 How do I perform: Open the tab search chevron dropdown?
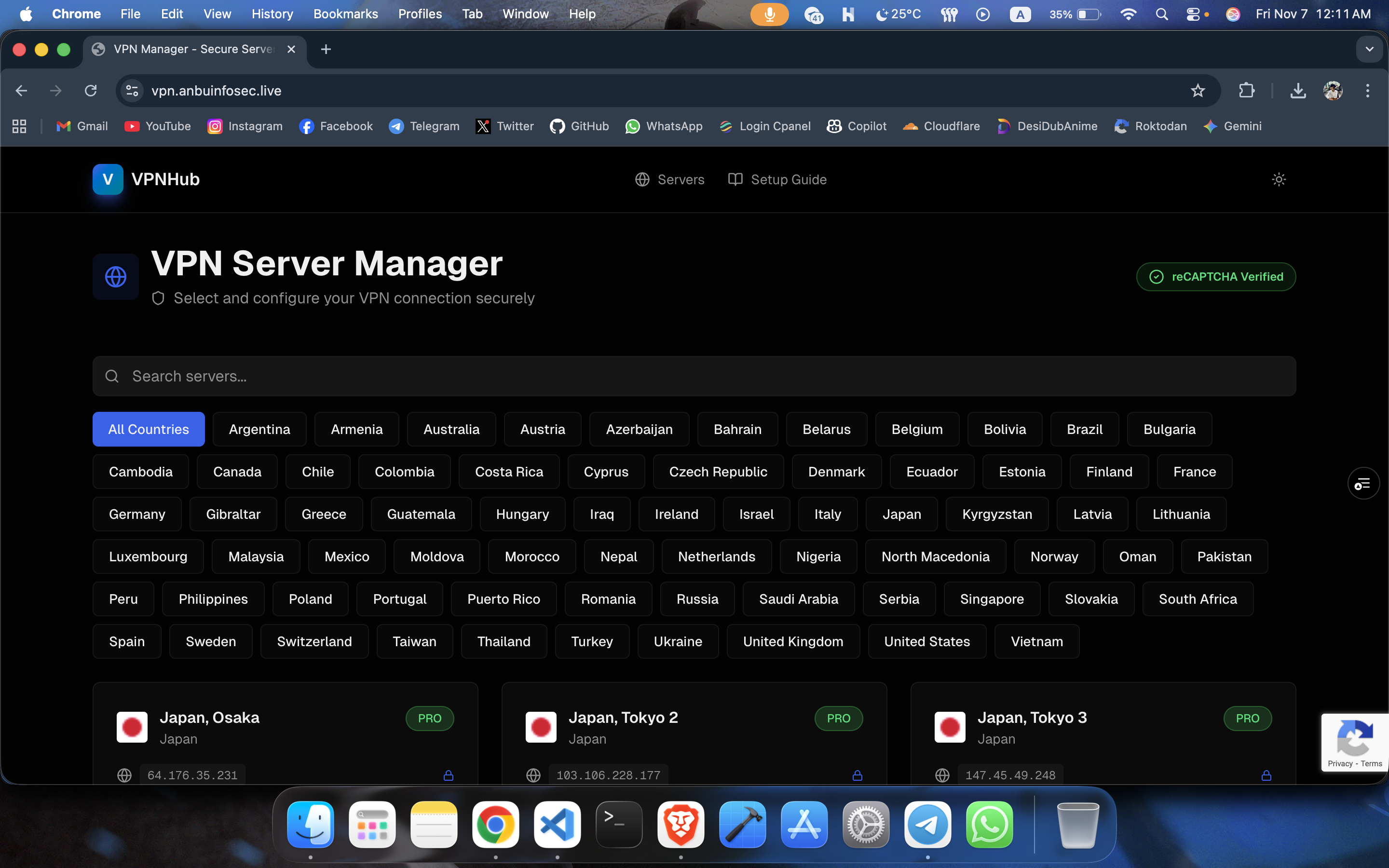[1370, 49]
